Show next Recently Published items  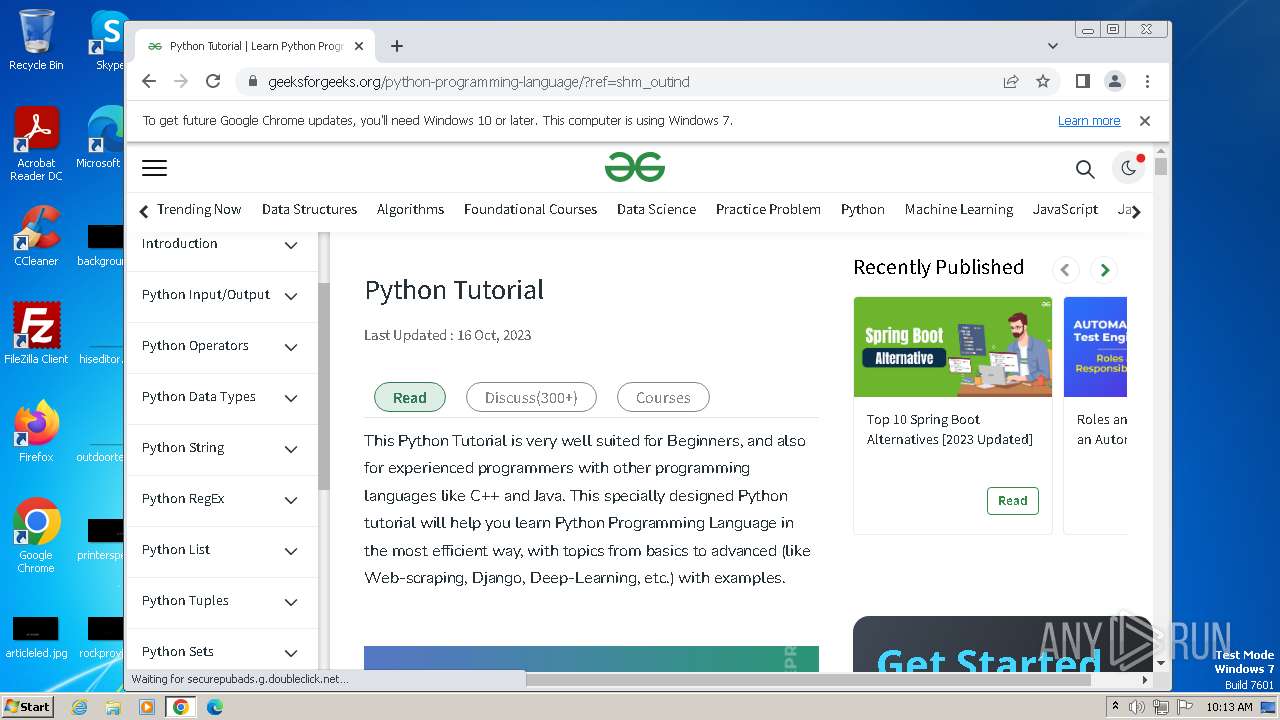1105,270
